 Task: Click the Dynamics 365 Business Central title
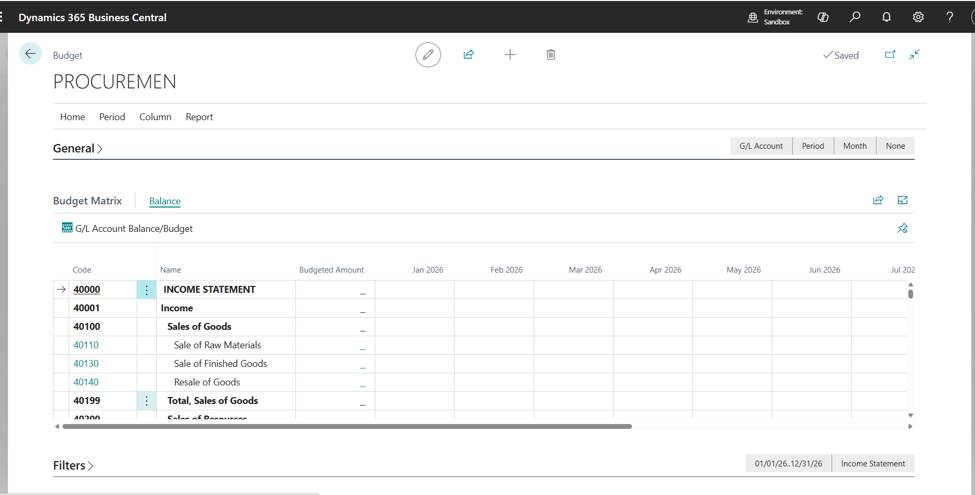click(92, 17)
